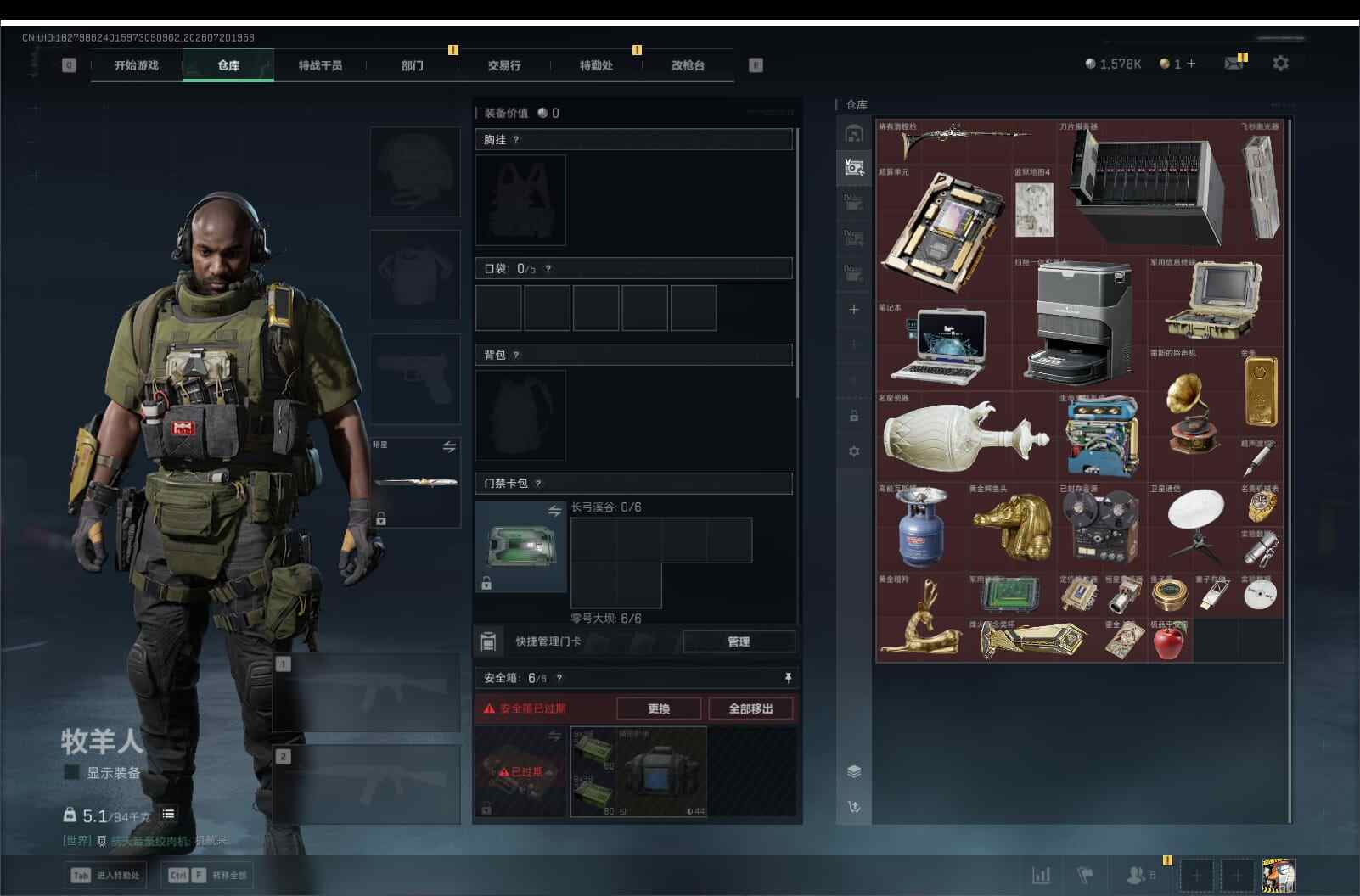Click the stack layers icon in sidebar
Viewport: 1360px width, 896px height.
[854, 771]
